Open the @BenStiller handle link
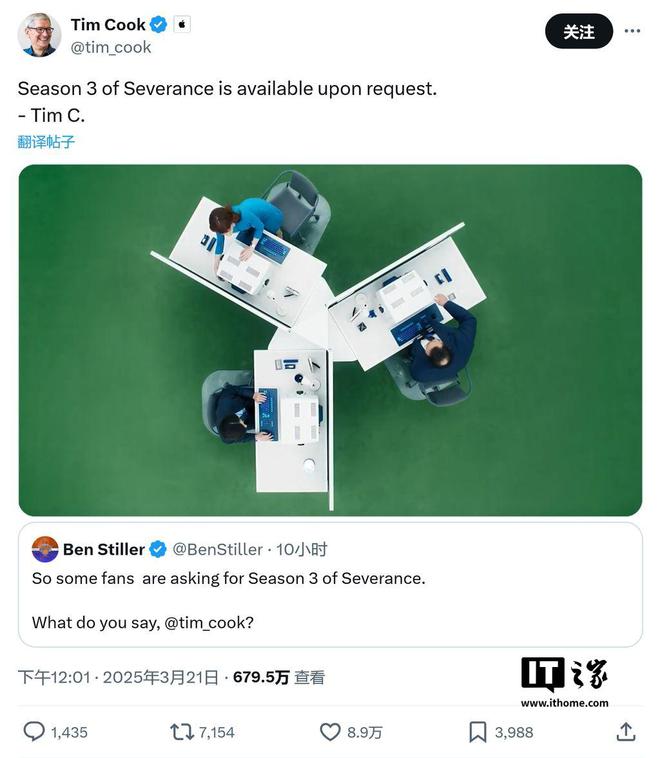 pos(218,550)
